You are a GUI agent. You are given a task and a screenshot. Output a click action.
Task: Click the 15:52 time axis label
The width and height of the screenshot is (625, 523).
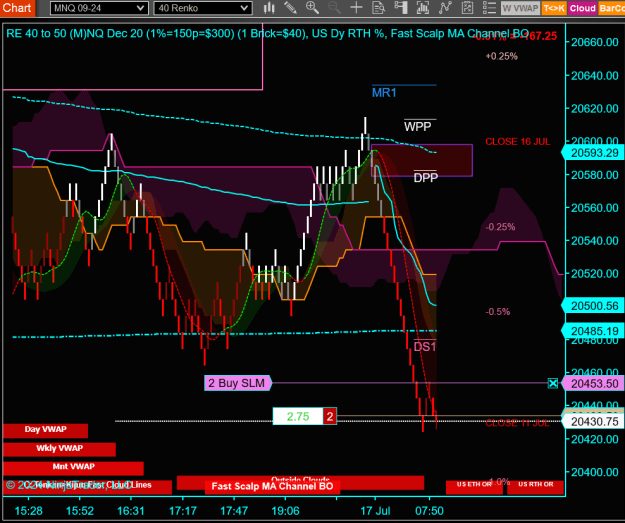80,511
